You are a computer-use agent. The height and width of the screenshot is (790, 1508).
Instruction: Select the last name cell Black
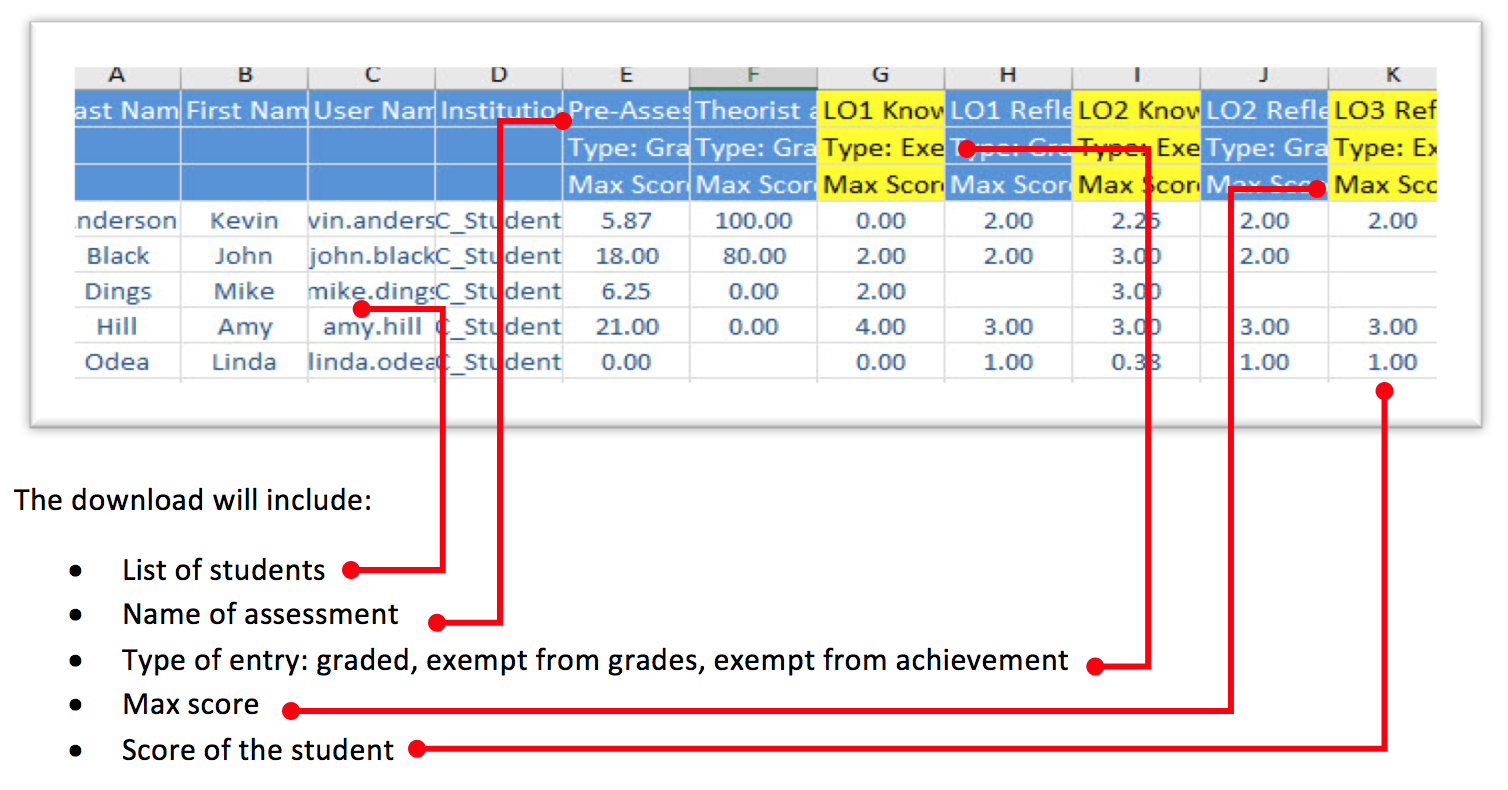tap(118, 256)
